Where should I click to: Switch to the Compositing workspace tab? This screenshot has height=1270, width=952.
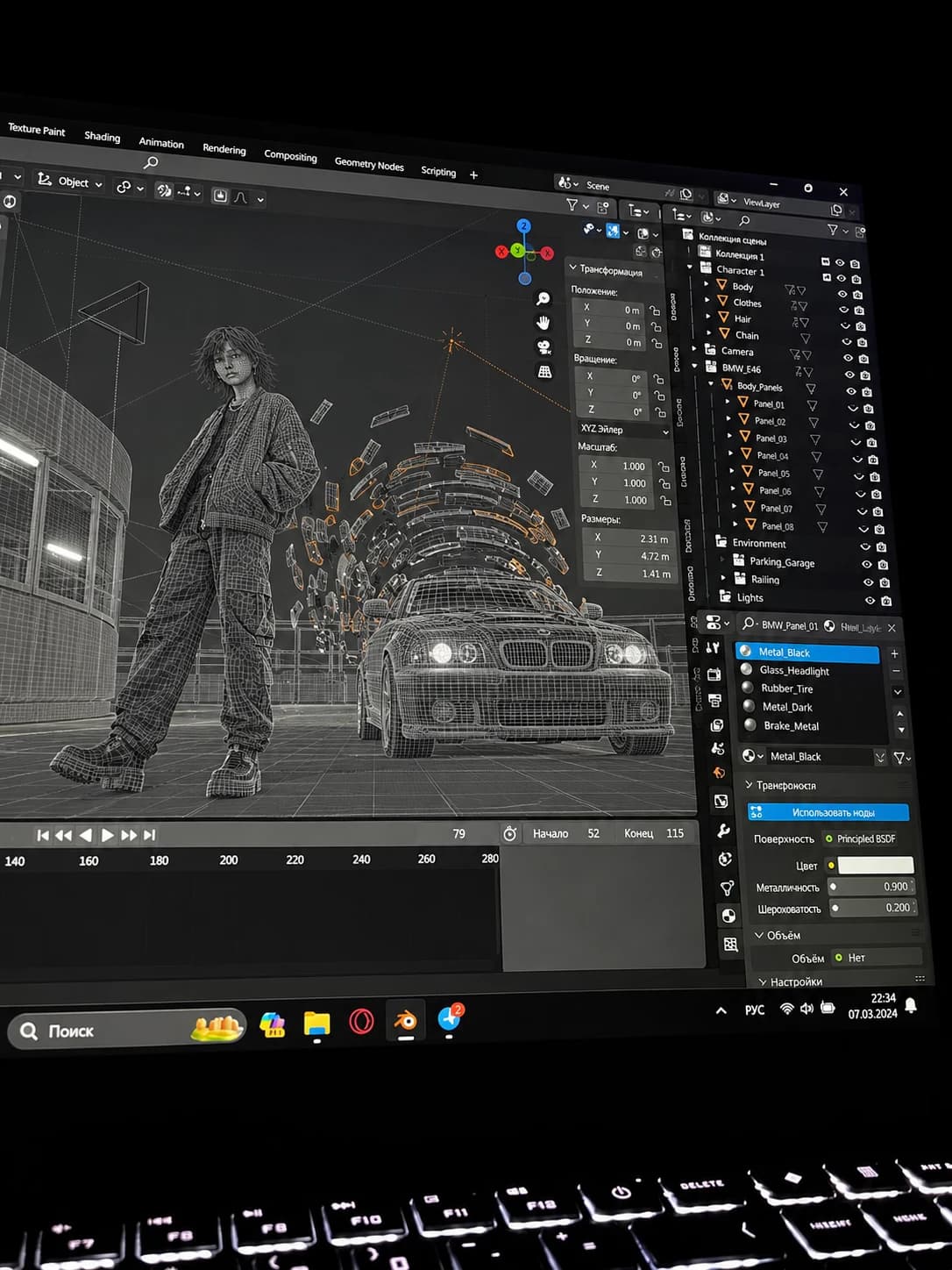(290, 156)
